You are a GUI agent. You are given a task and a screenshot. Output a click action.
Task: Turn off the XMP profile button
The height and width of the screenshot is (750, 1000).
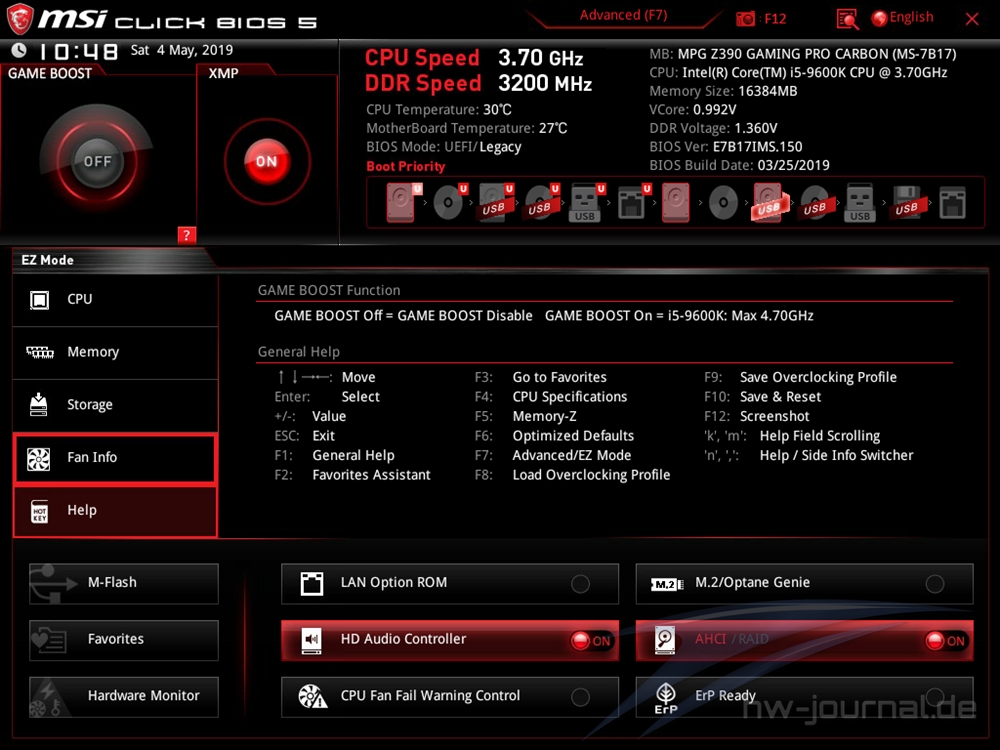tap(267, 161)
